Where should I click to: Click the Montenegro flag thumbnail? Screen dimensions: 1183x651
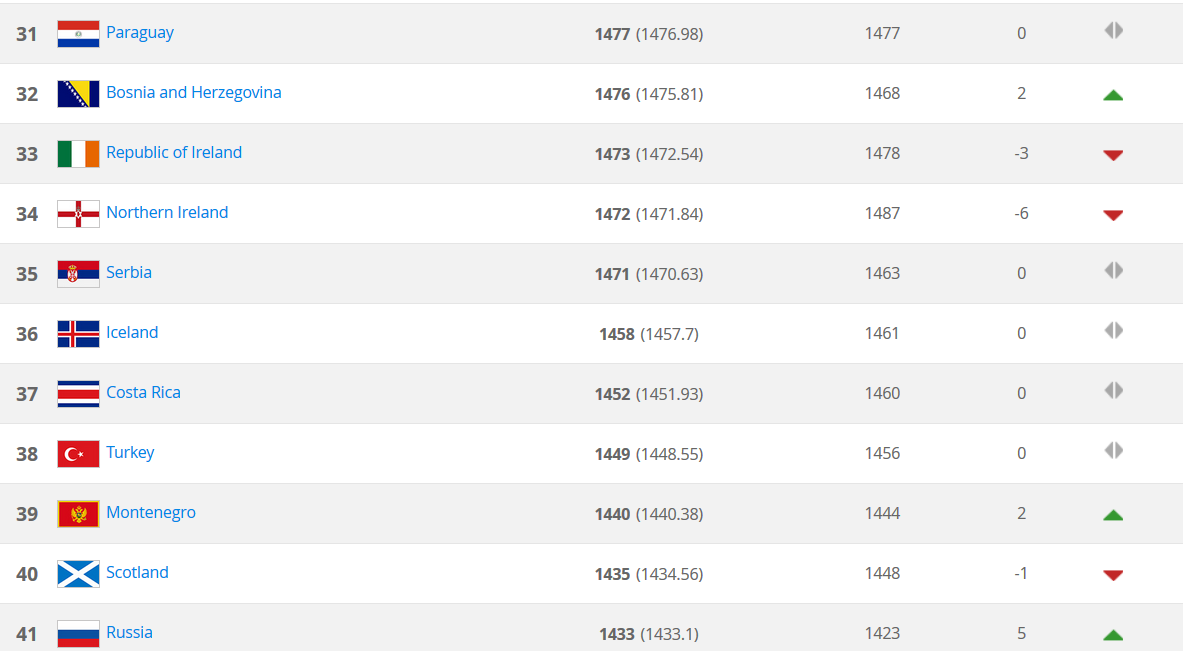[78, 514]
